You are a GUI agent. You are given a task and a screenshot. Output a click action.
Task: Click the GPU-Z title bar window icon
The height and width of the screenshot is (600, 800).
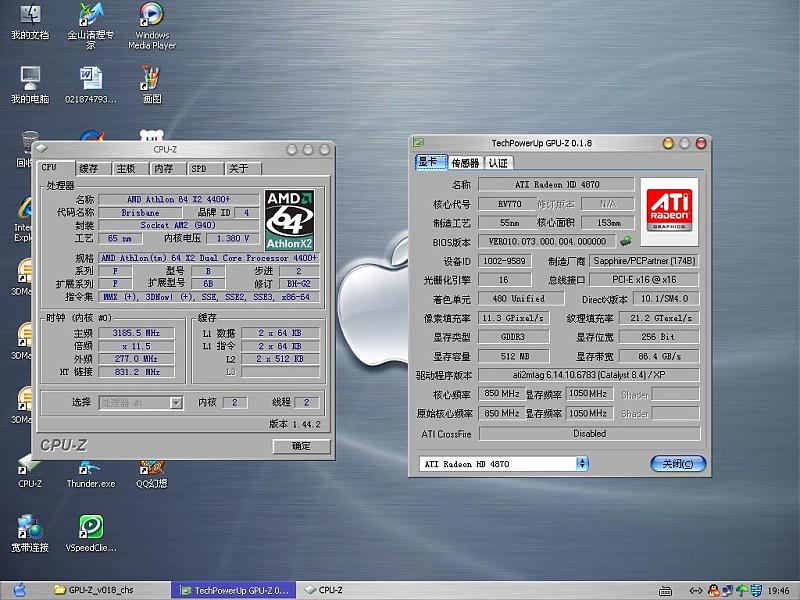pos(418,142)
